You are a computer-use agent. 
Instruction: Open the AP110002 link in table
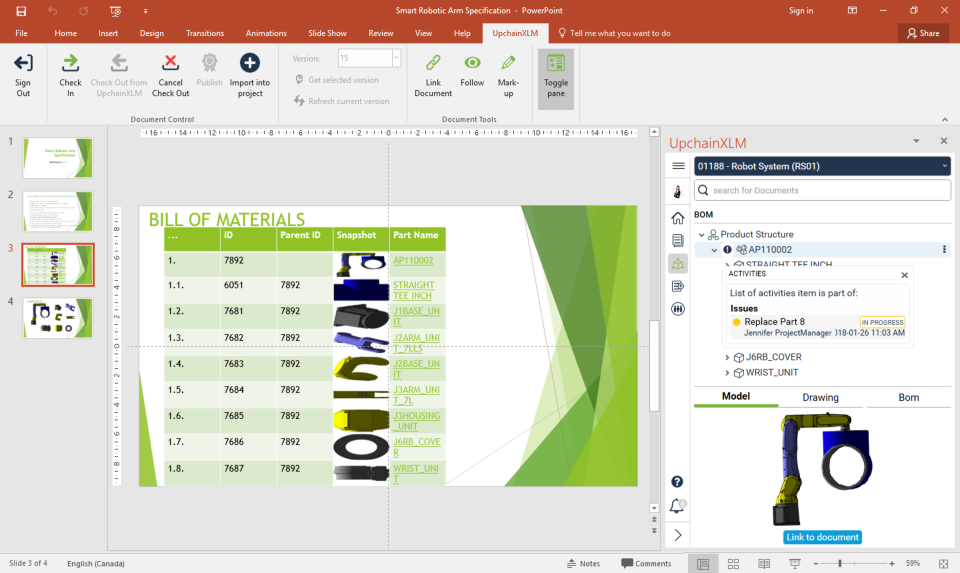point(413,260)
